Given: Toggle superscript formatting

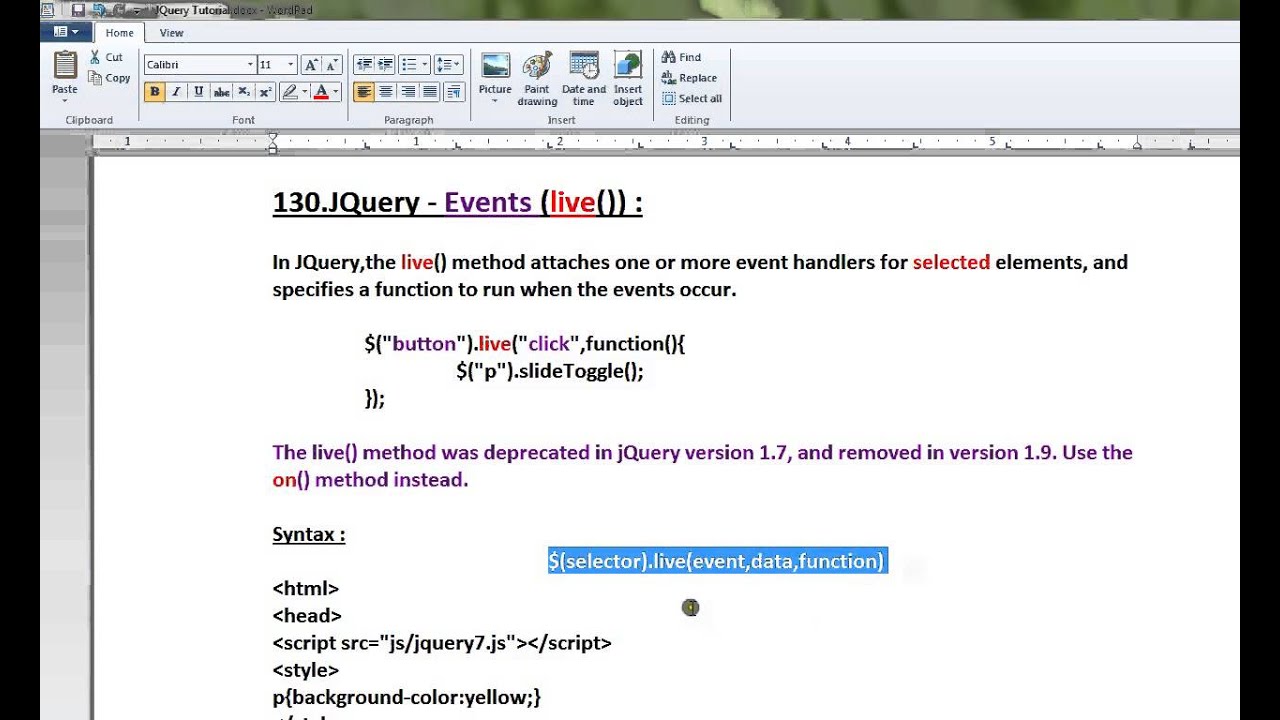Looking at the screenshot, I should click(265, 92).
